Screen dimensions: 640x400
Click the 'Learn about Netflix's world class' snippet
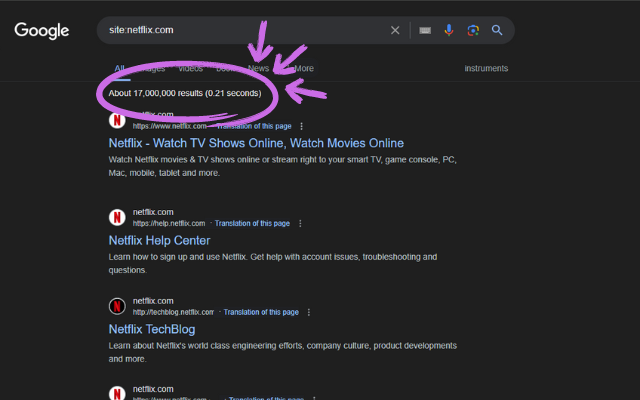282,352
